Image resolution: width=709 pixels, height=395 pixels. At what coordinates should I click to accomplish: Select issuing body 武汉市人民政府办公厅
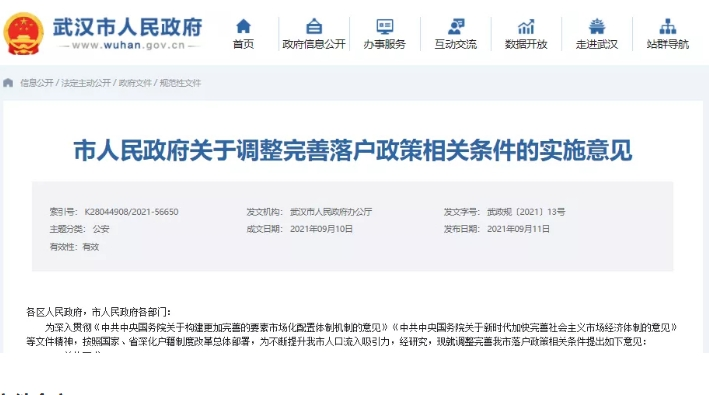[331, 212]
